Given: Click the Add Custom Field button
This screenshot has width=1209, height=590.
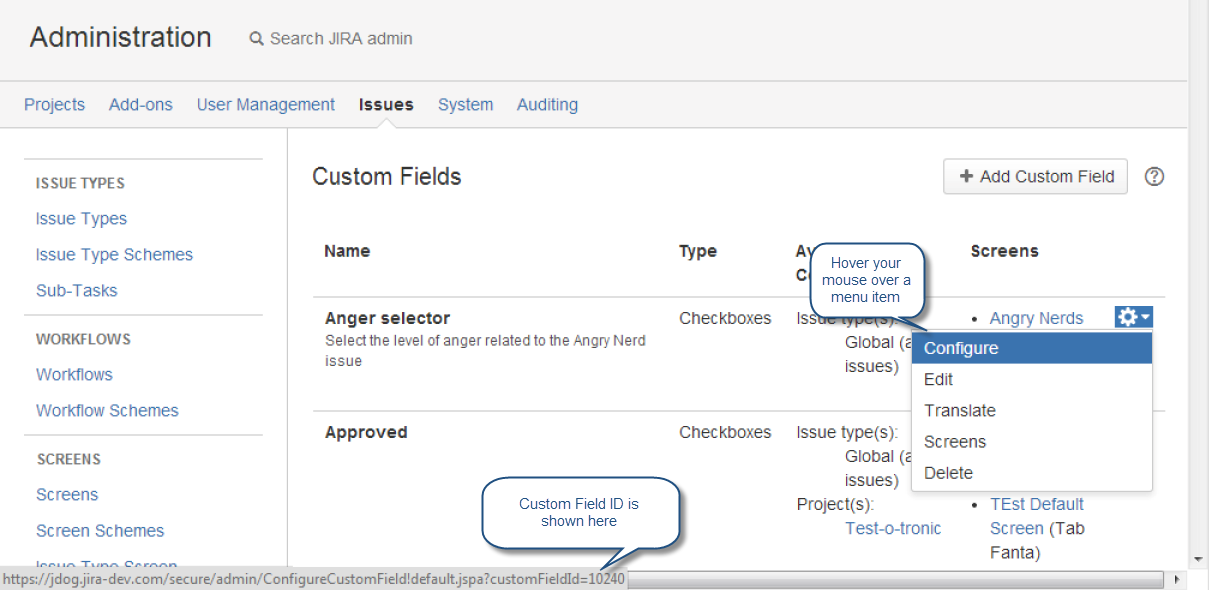Looking at the screenshot, I should [1035, 177].
